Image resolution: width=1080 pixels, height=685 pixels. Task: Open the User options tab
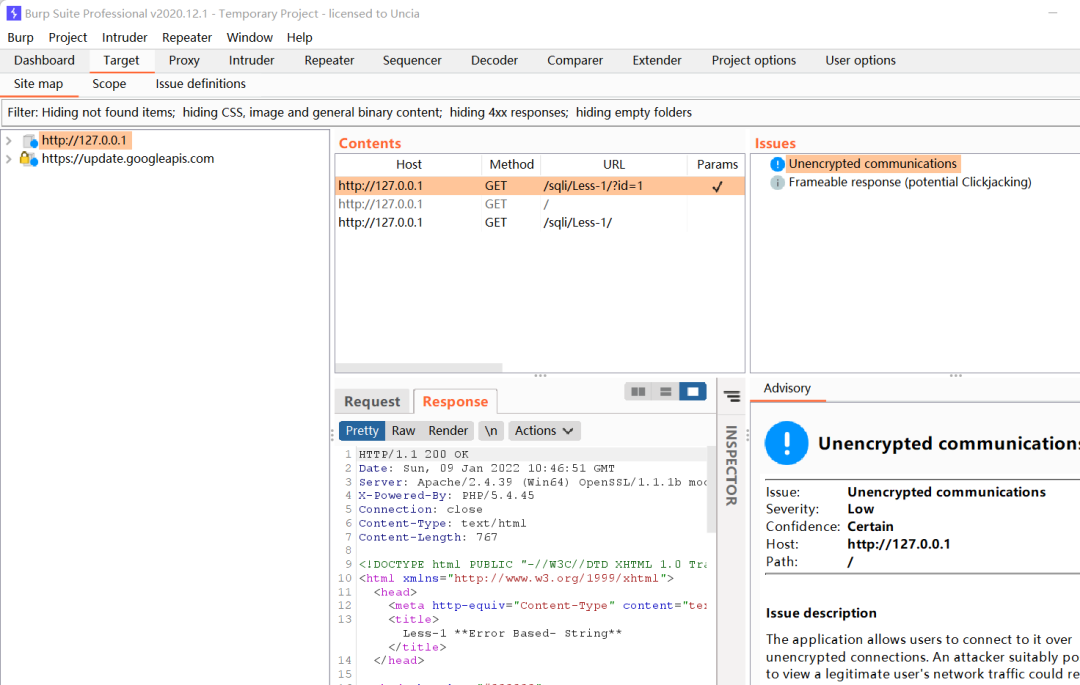click(x=860, y=61)
